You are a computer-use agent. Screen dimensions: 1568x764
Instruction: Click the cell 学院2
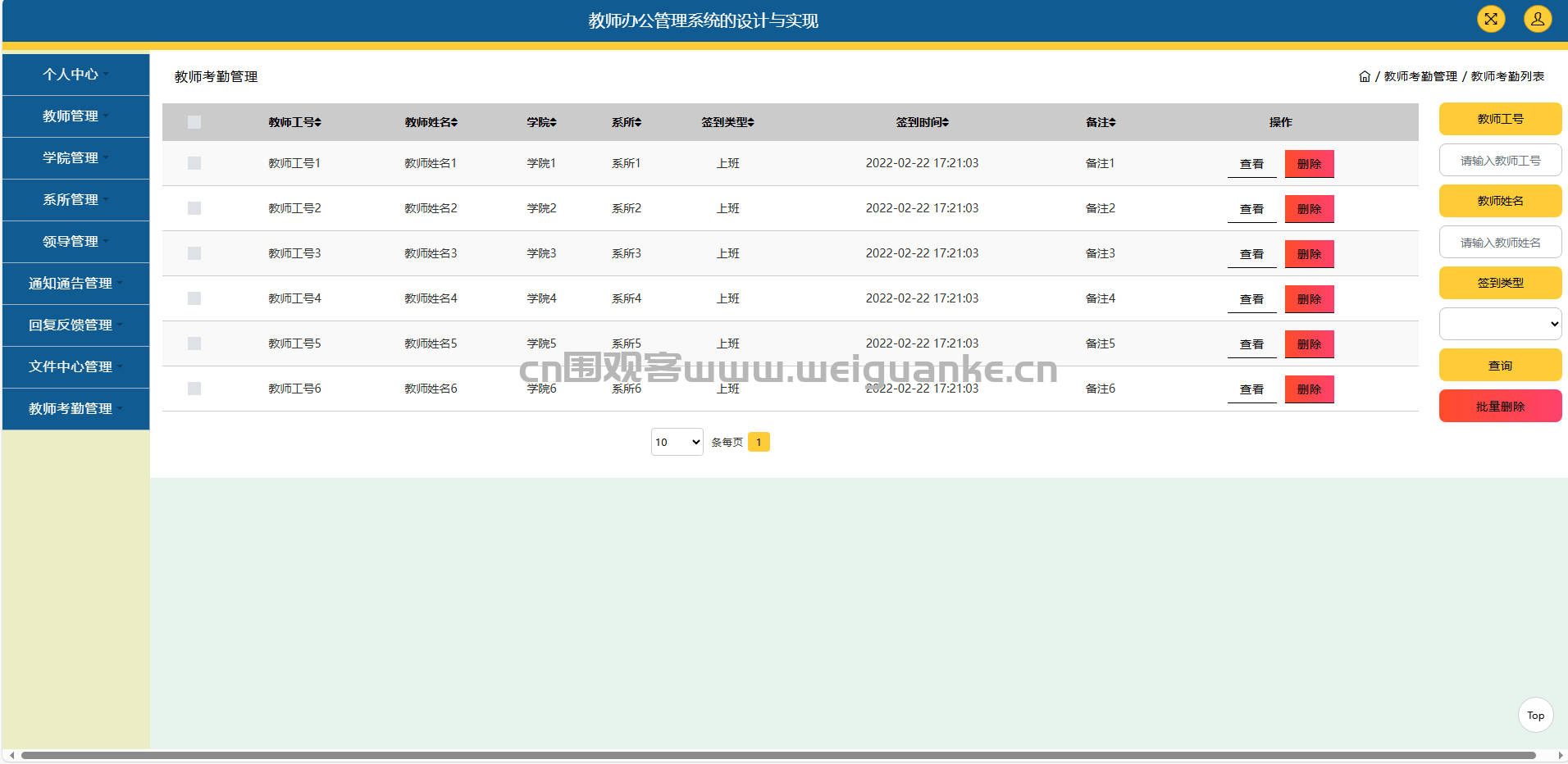(541, 208)
